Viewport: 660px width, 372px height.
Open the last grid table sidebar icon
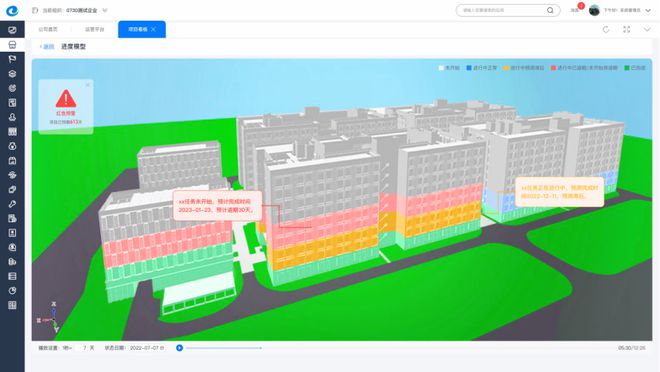[12, 305]
